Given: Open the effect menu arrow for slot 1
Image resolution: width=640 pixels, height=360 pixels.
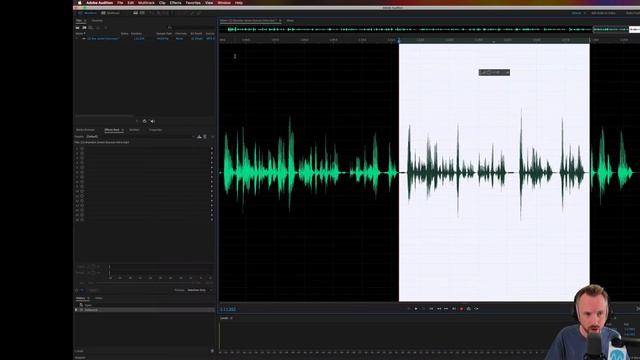Looking at the screenshot, I should point(212,149).
